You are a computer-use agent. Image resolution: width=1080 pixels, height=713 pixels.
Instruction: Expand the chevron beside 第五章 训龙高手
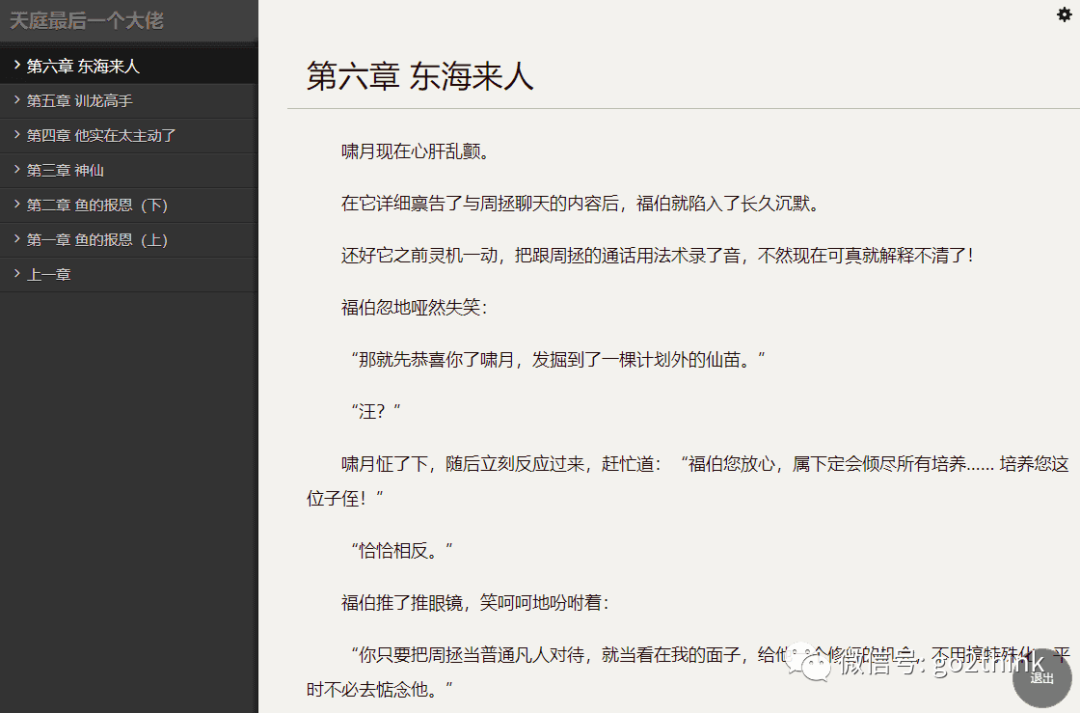pos(17,100)
